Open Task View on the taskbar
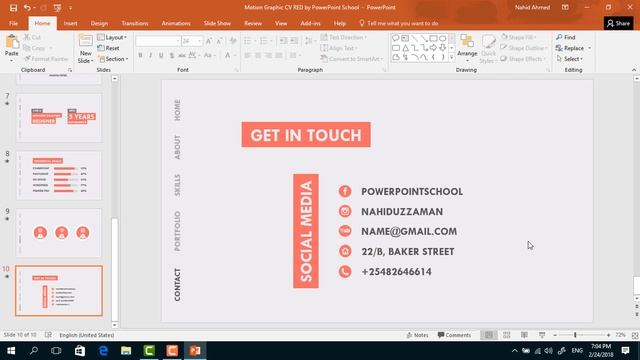Viewport: 640px width, 360px height. click(x=56, y=351)
